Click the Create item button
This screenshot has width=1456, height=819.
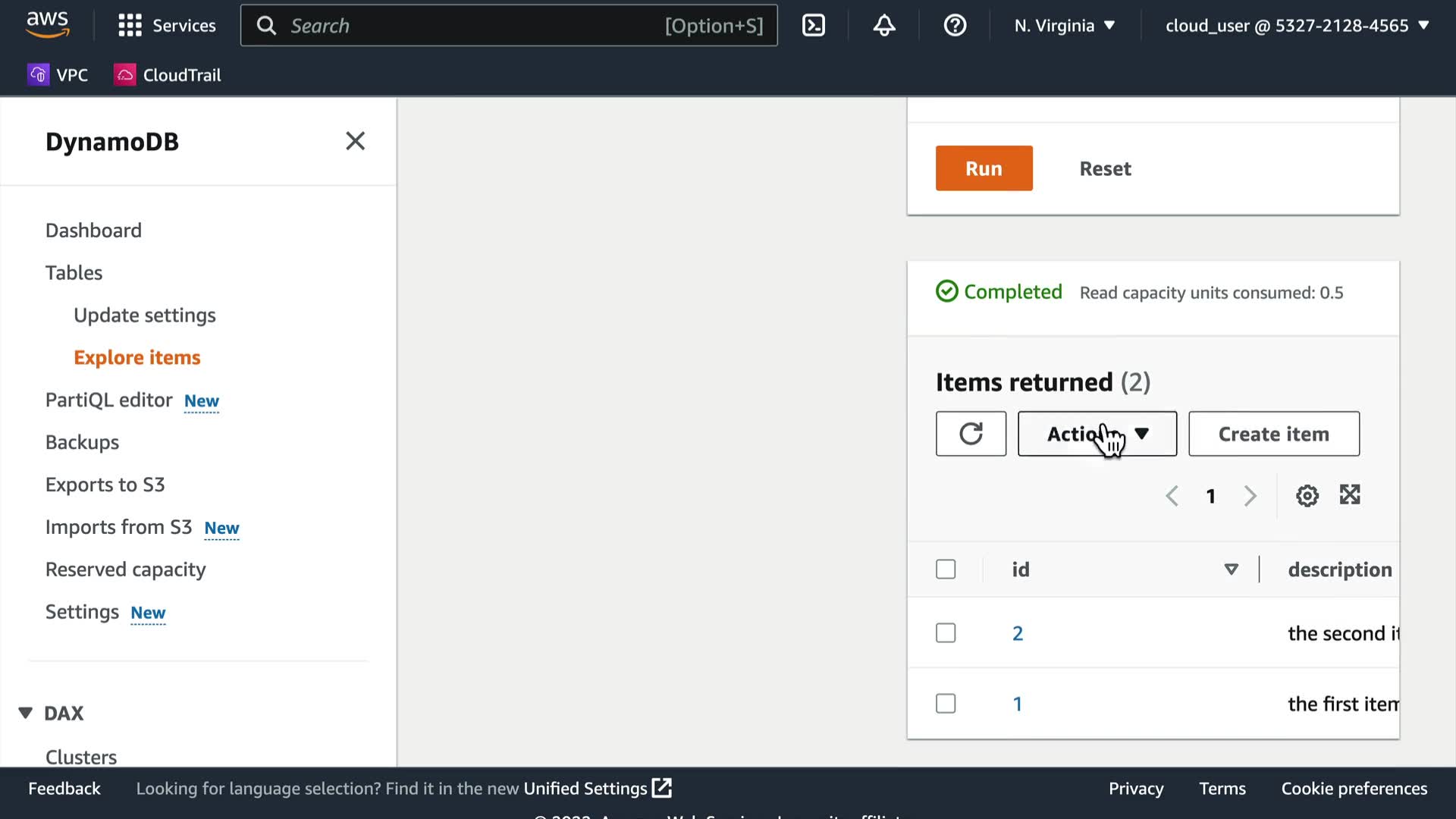(1273, 434)
